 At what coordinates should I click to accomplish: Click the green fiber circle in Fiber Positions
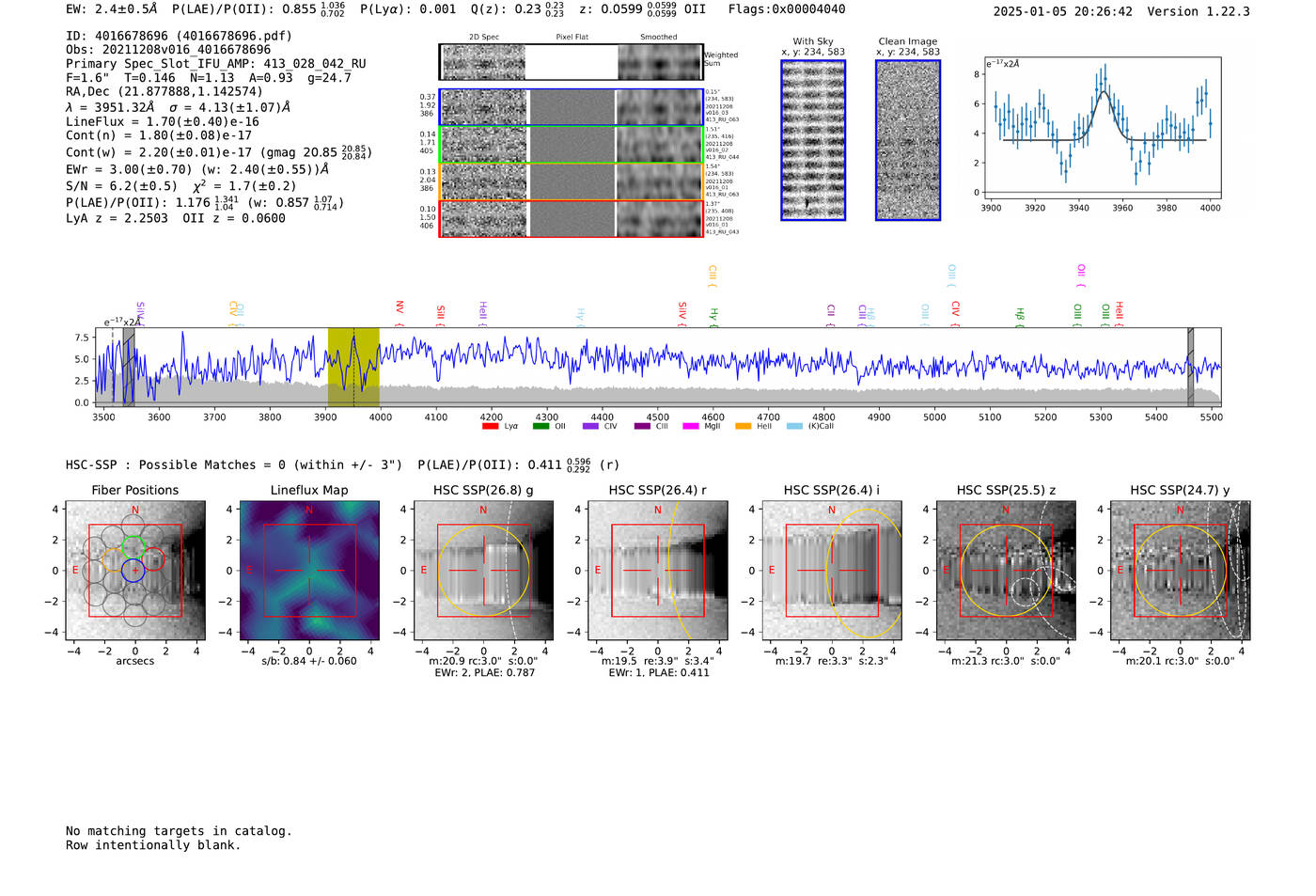tap(133, 547)
